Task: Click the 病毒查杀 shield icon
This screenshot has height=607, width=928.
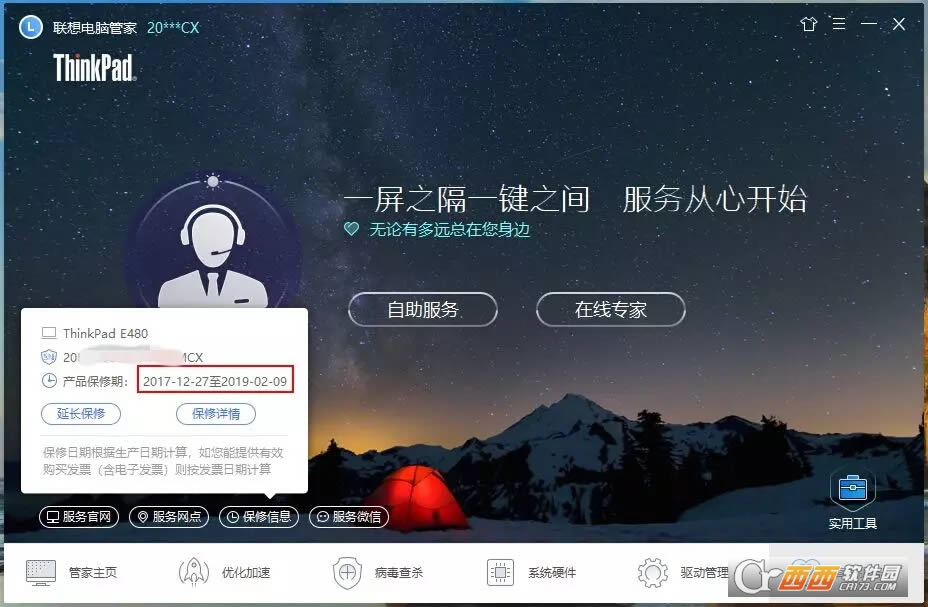Action: pyautogui.click(x=347, y=572)
